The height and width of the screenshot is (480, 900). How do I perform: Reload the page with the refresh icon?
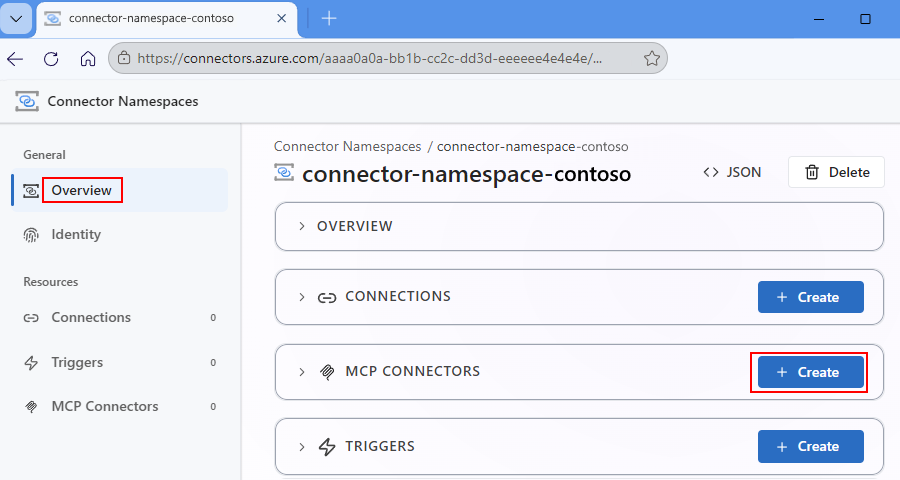[51, 59]
